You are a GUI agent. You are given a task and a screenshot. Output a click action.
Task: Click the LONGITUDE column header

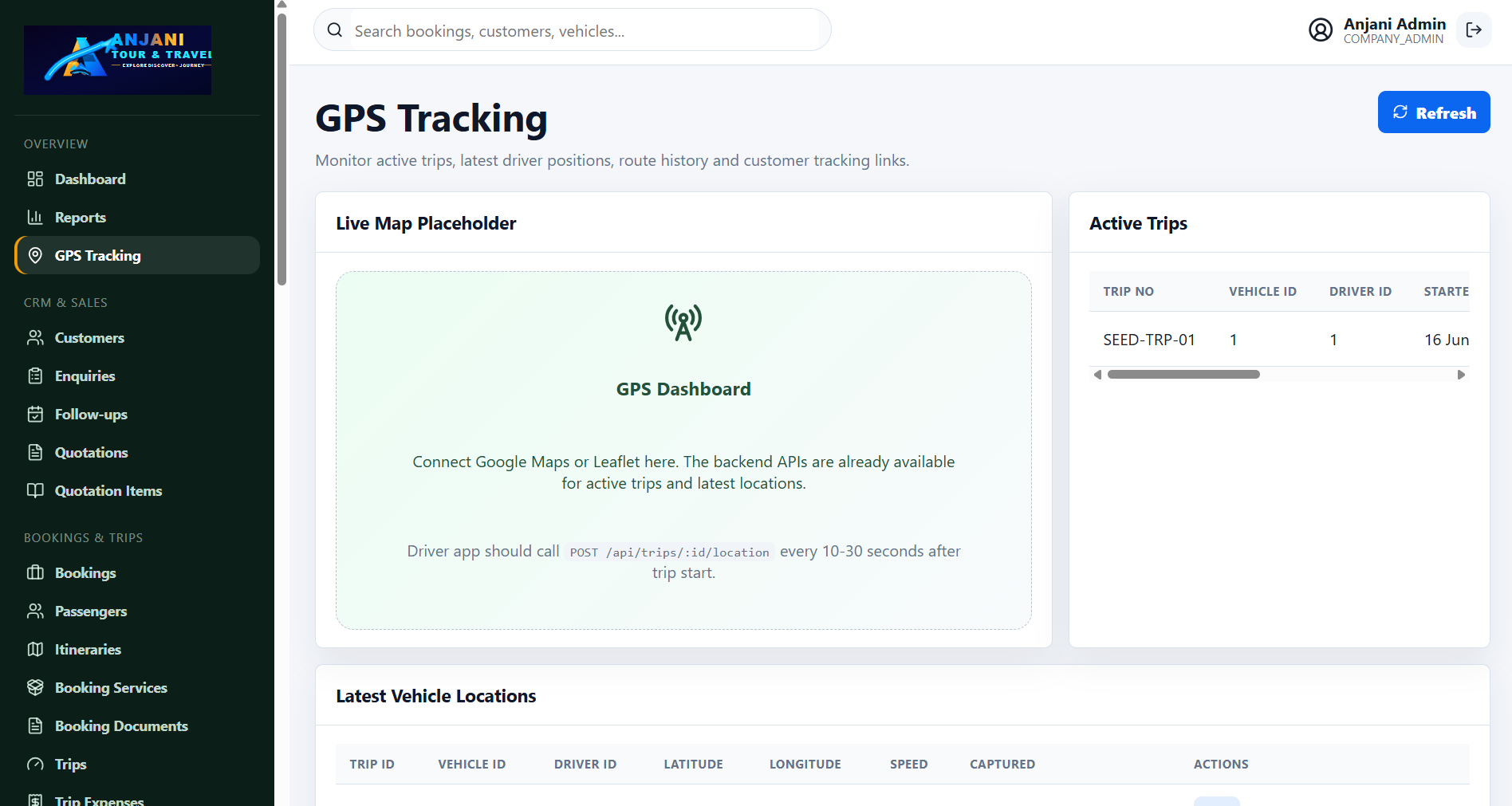point(805,764)
